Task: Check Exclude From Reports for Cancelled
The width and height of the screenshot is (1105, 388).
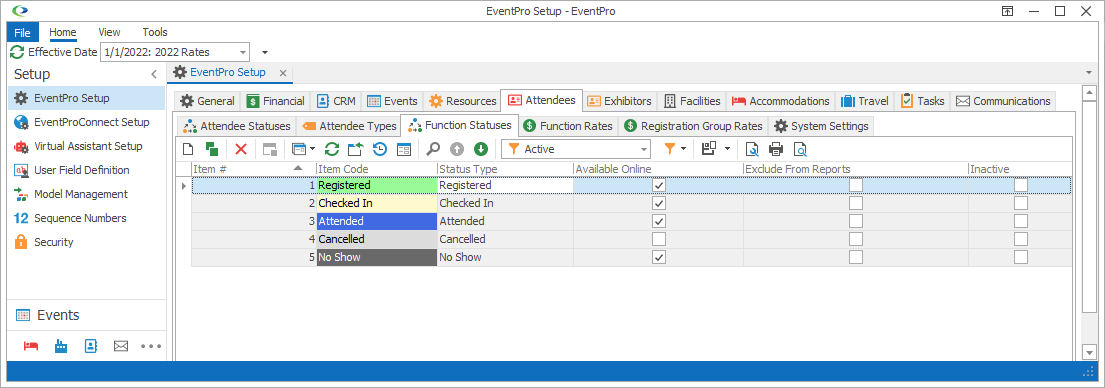Action: [856, 239]
